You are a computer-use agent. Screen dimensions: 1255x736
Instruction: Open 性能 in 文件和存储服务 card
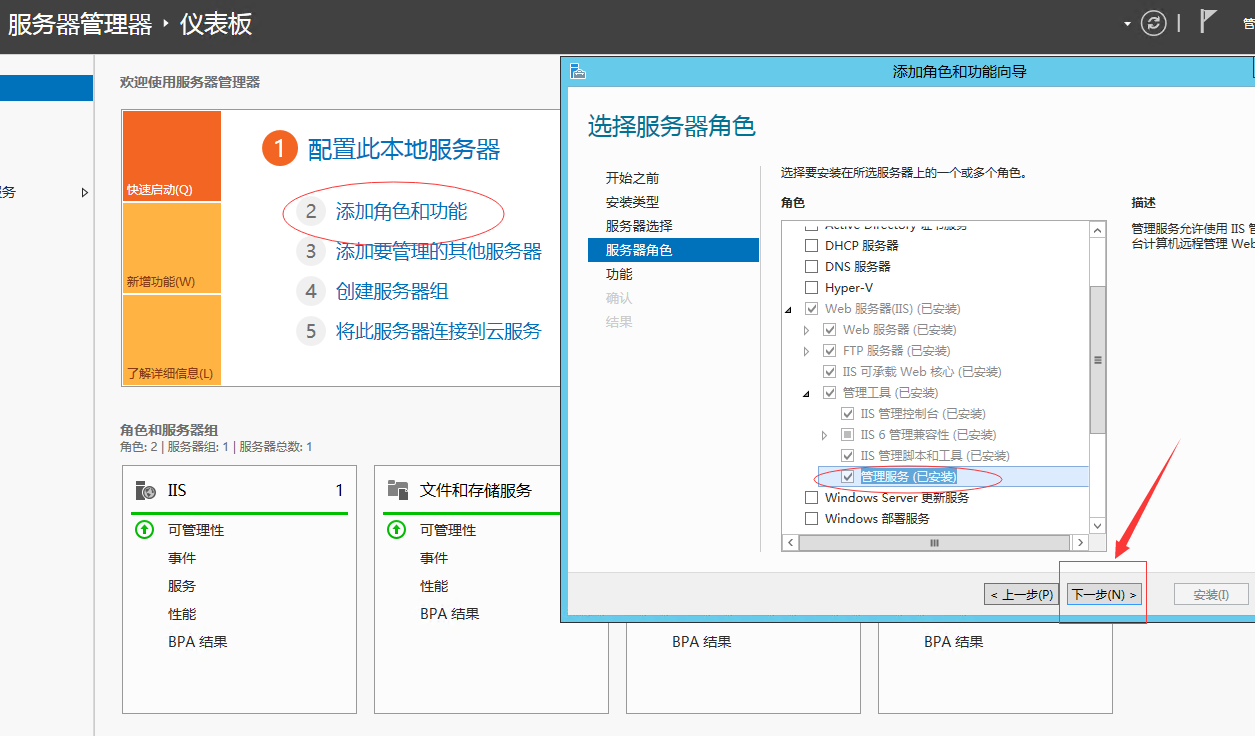434,586
